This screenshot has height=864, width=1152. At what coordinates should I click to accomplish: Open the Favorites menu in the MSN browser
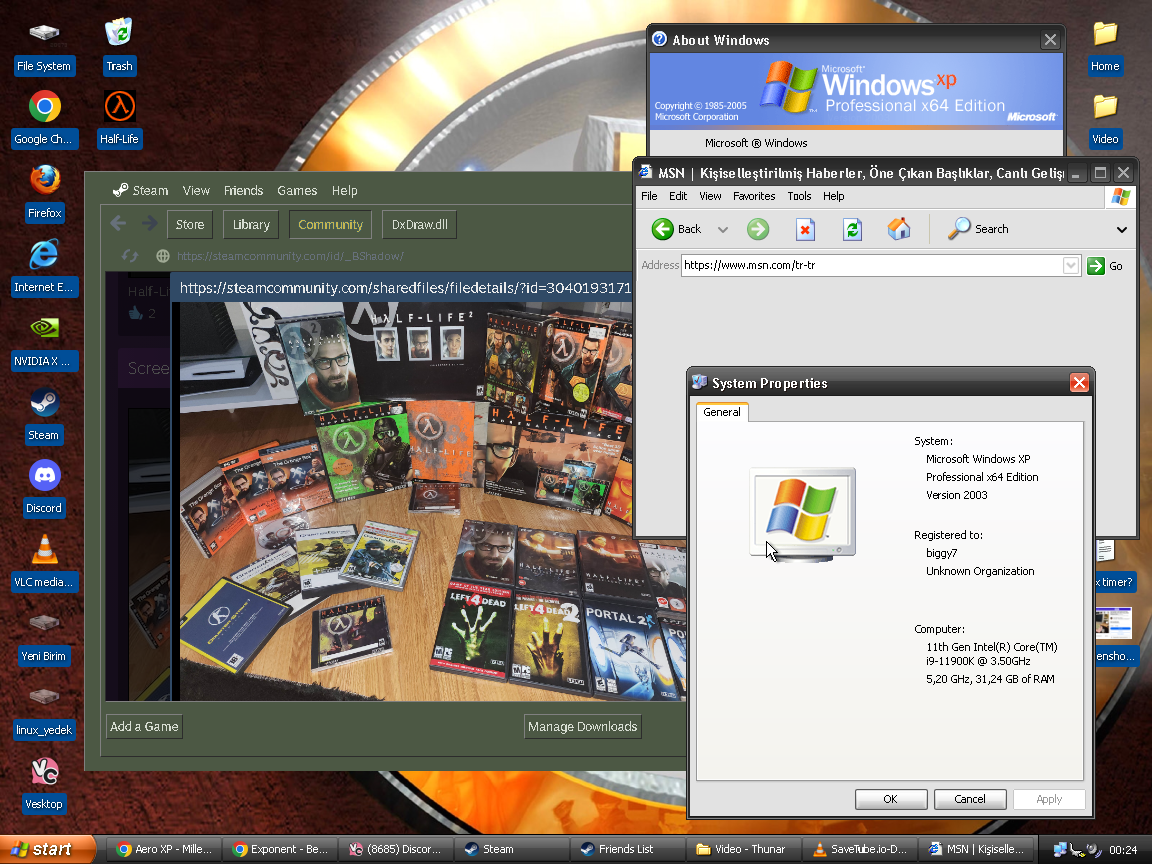(754, 196)
